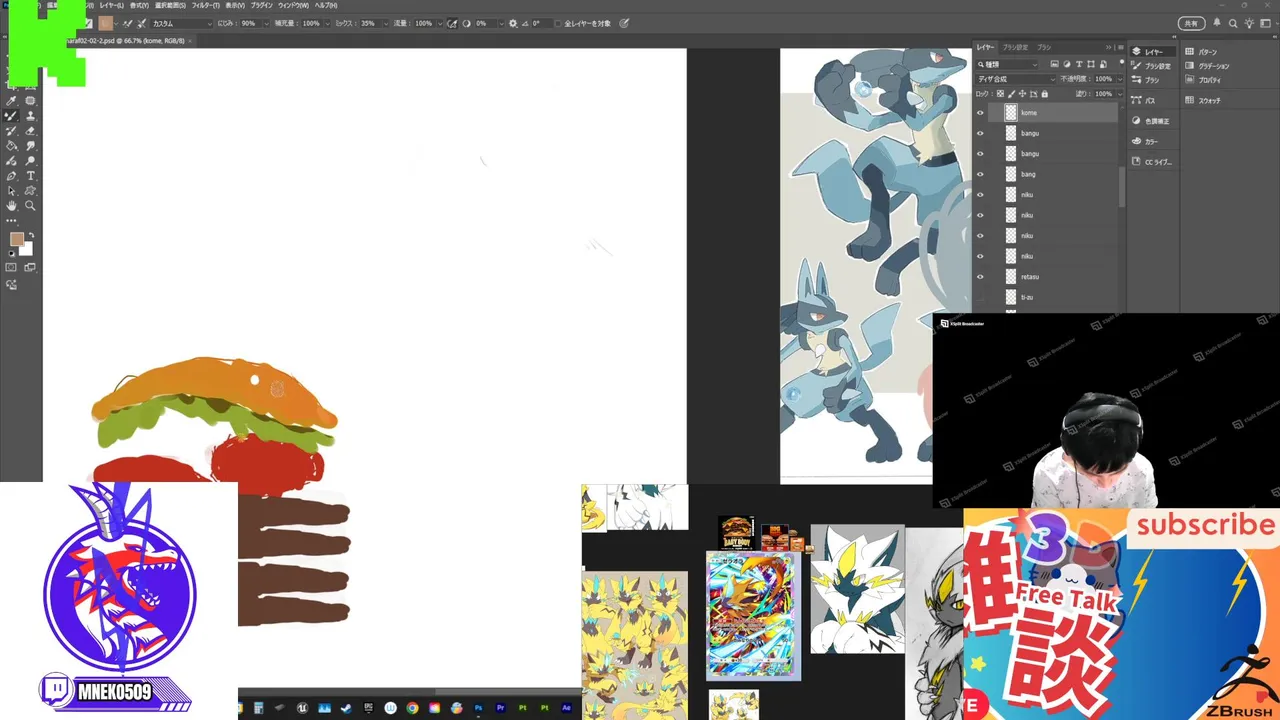Viewport: 1280px width, 720px height.
Task: Select the Paint Bucket tool
Action: (11, 146)
